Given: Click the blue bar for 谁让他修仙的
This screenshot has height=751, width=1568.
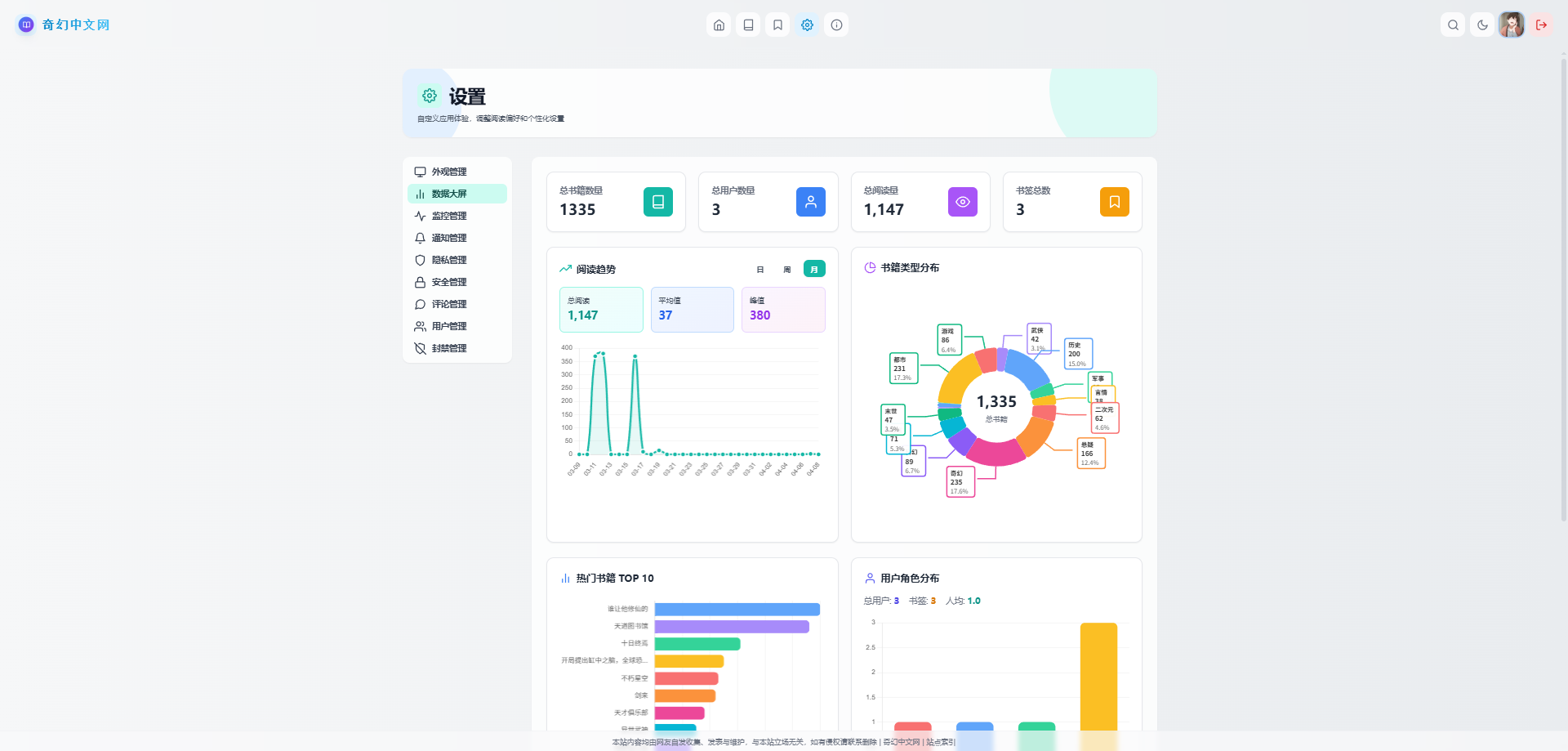Looking at the screenshot, I should point(737,610).
